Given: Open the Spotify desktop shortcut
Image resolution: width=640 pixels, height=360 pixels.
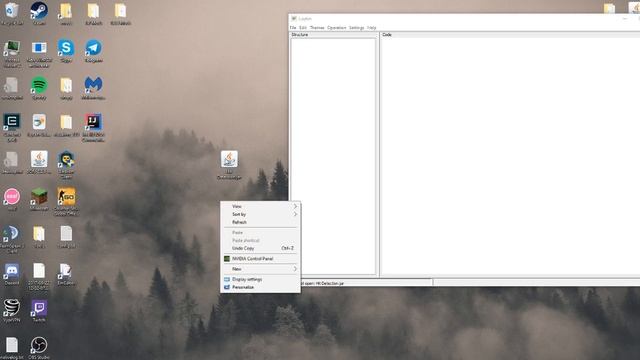Looking at the screenshot, I should (39, 85).
